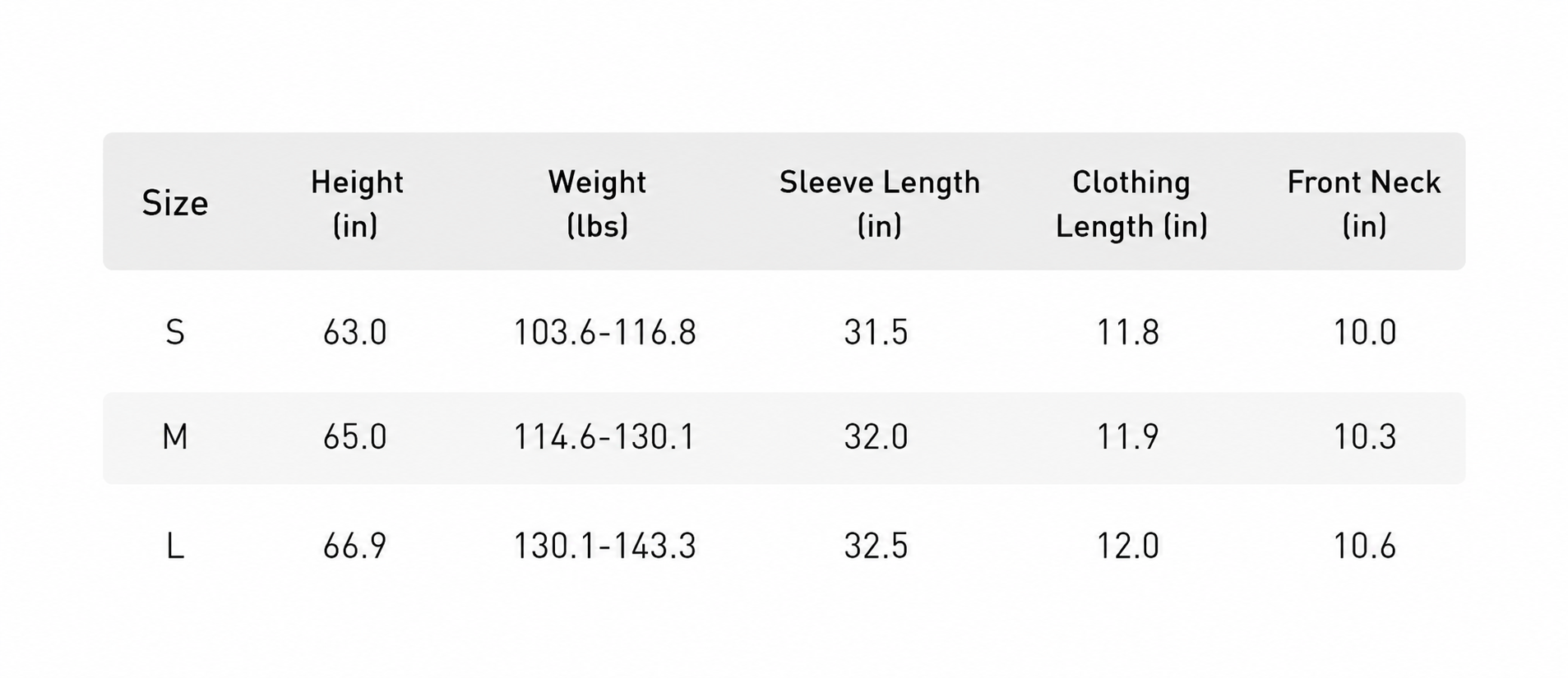Click the Weight (lbs) column header
This screenshot has width=1568, height=678.
pos(597,203)
